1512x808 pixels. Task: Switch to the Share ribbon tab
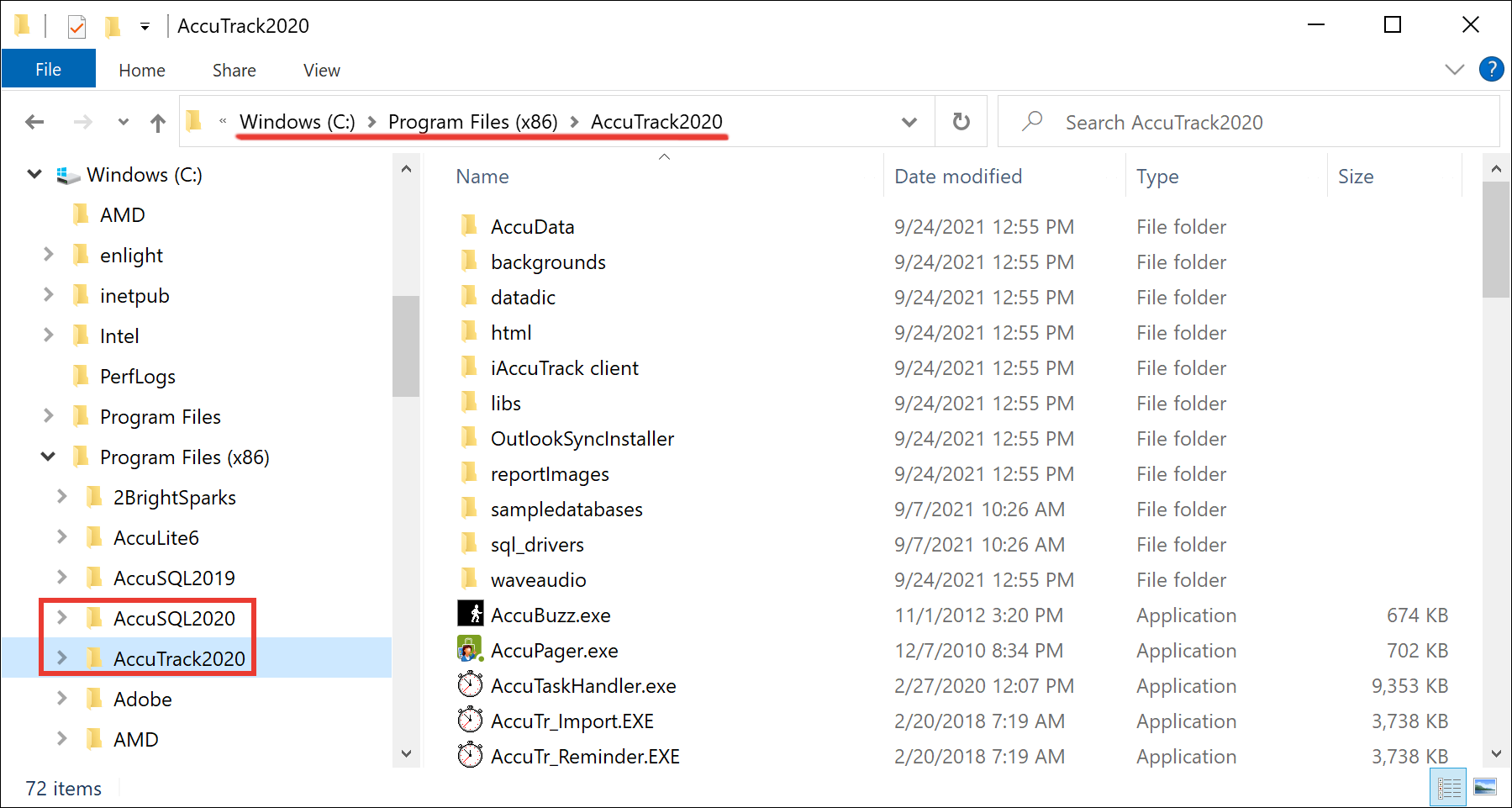click(234, 71)
